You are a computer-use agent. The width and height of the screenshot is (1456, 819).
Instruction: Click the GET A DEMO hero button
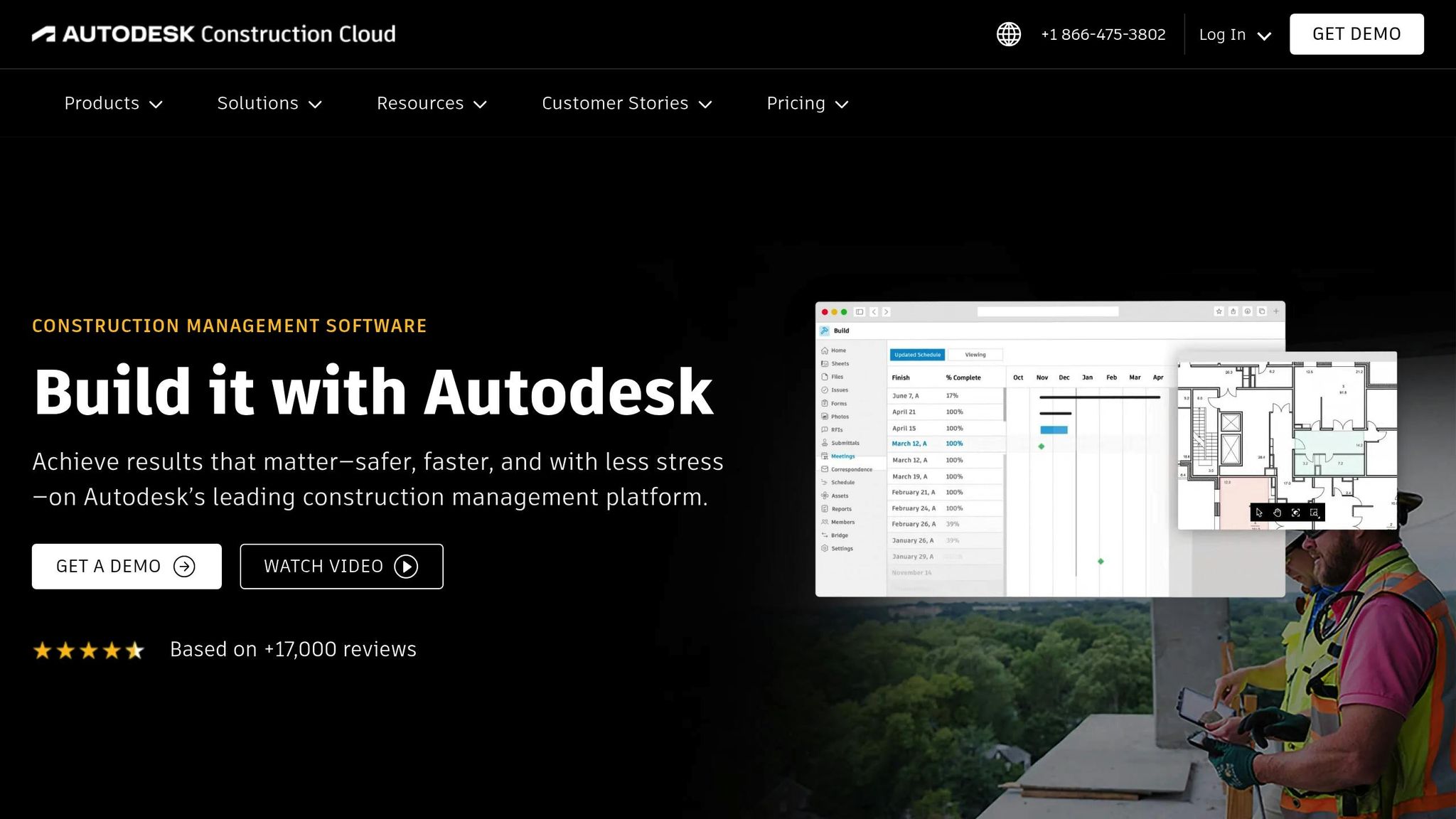click(x=127, y=567)
